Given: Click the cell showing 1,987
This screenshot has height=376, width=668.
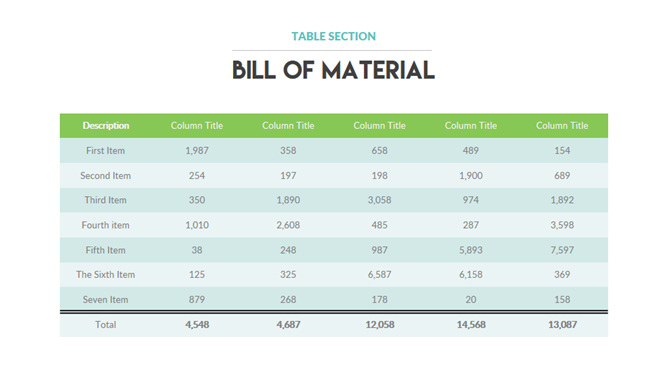Looking at the screenshot, I should (197, 151).
